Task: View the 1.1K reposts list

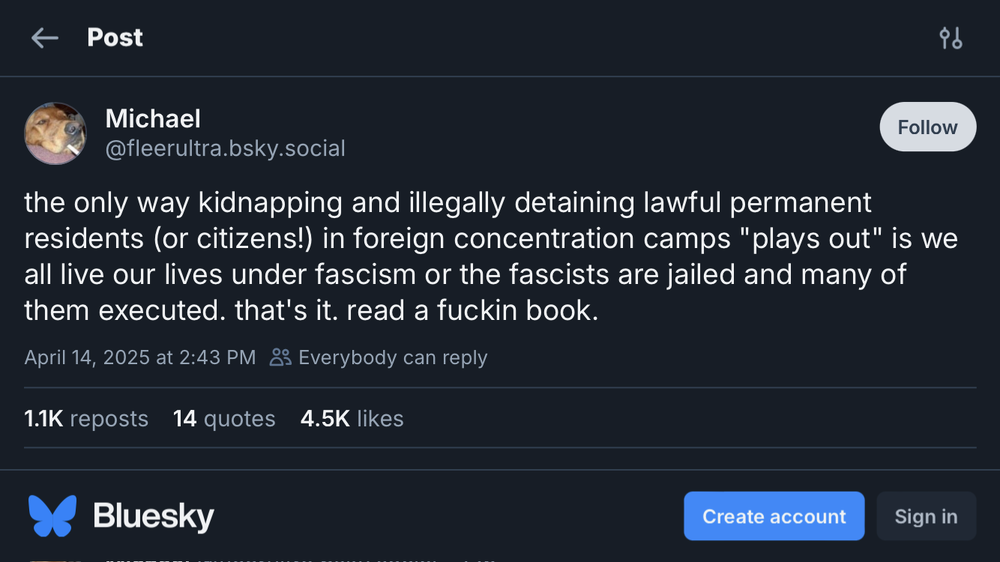Action: pos(86,418)
